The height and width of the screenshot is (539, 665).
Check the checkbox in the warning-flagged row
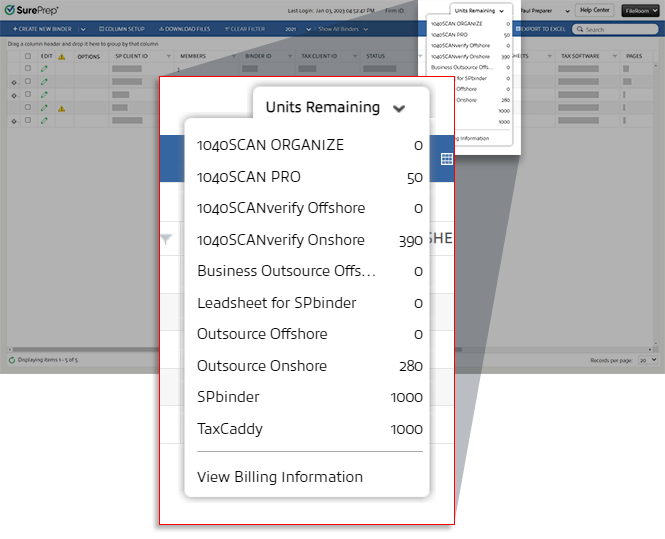click(28, 107)
